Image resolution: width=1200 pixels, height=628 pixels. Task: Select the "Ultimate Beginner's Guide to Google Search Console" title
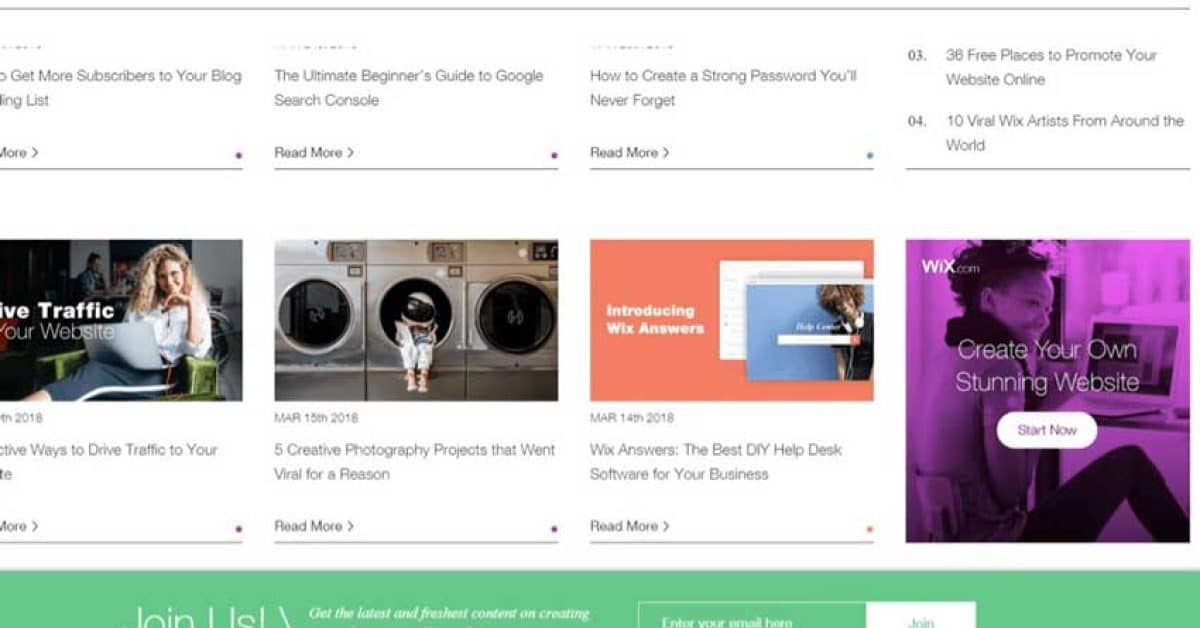pyautogui.click(x=408, y=87)
